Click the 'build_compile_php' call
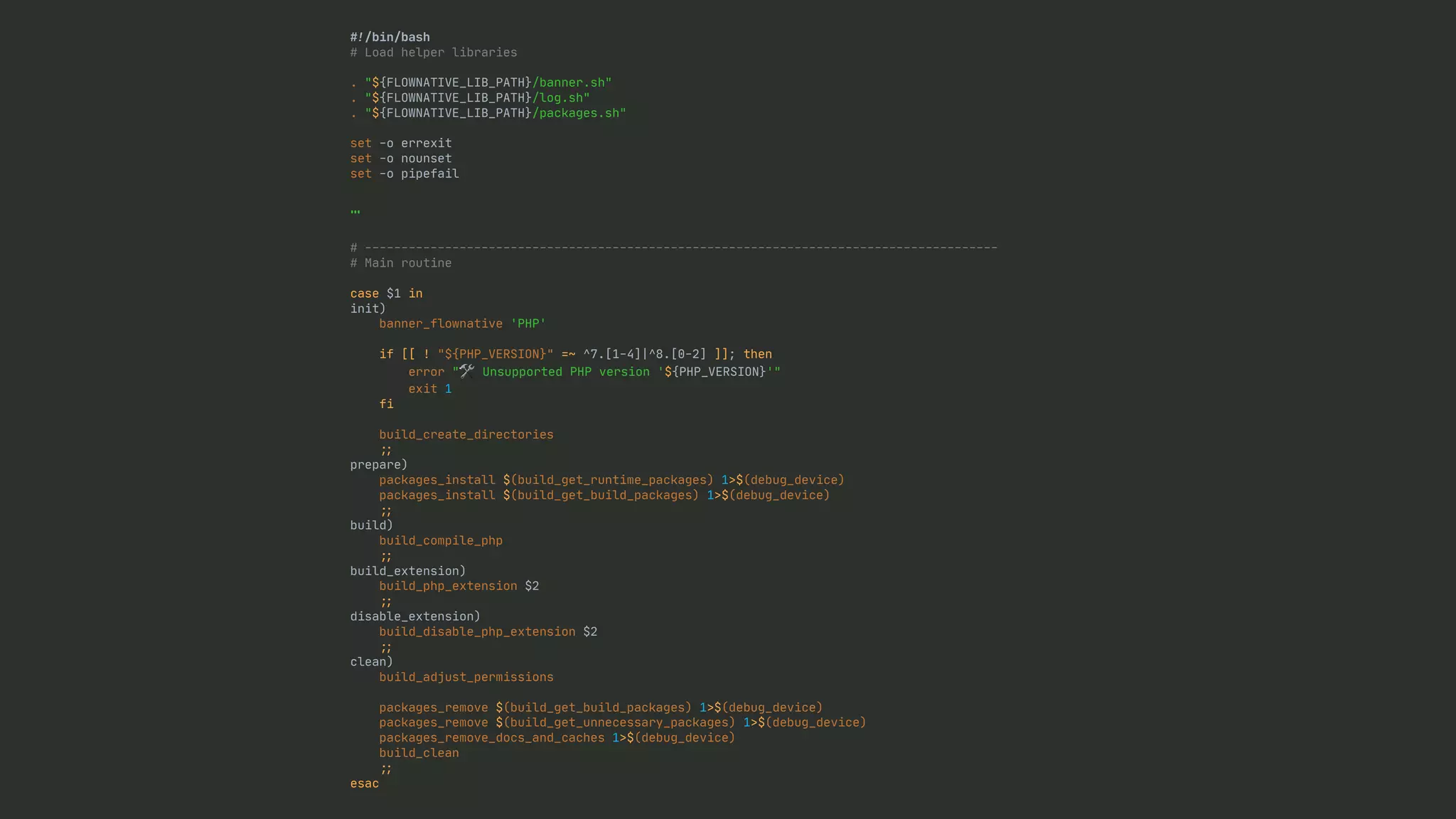This screenshot has height=819, width=1456. 441,541
